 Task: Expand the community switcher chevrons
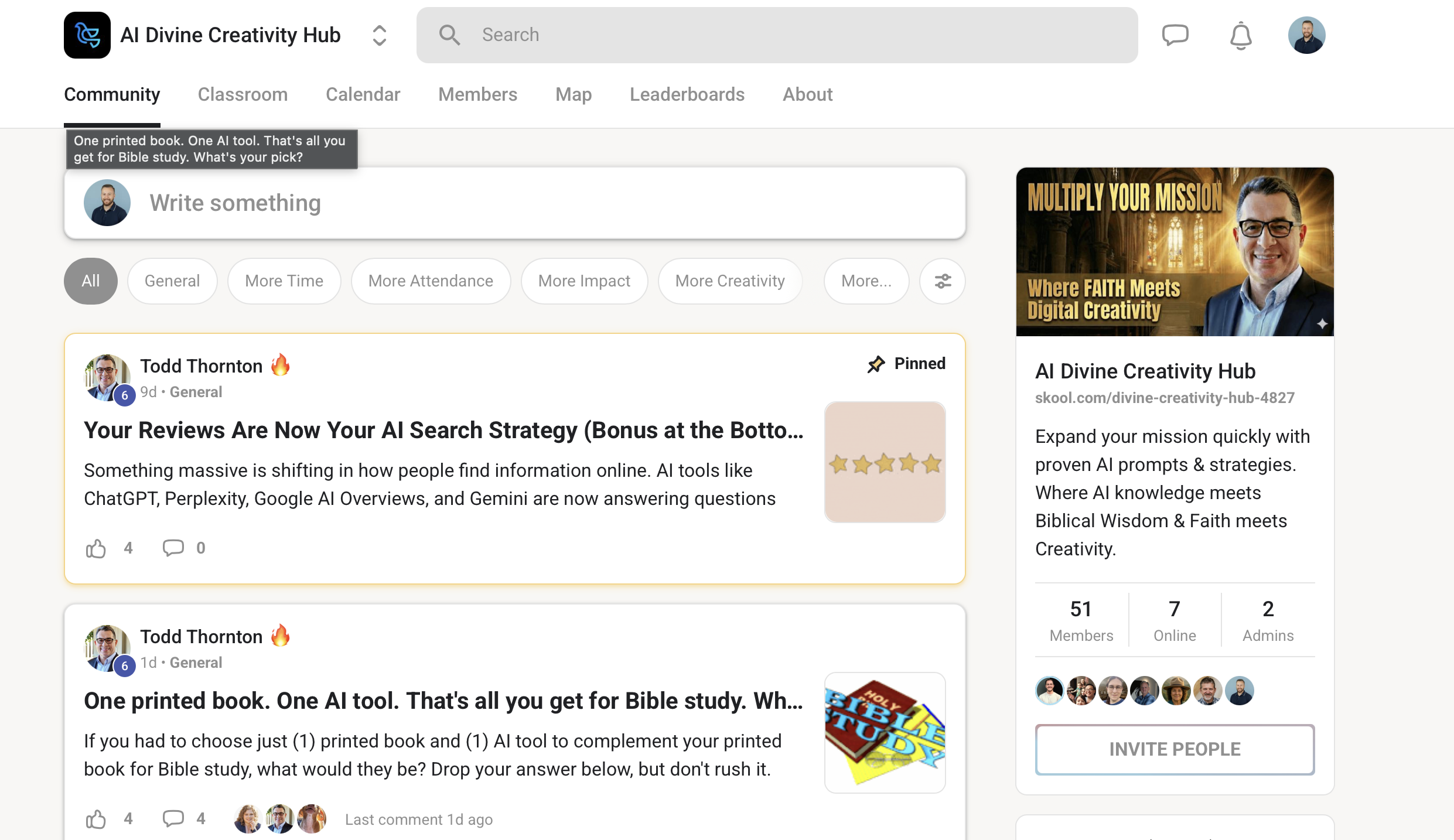pos(380,35)
